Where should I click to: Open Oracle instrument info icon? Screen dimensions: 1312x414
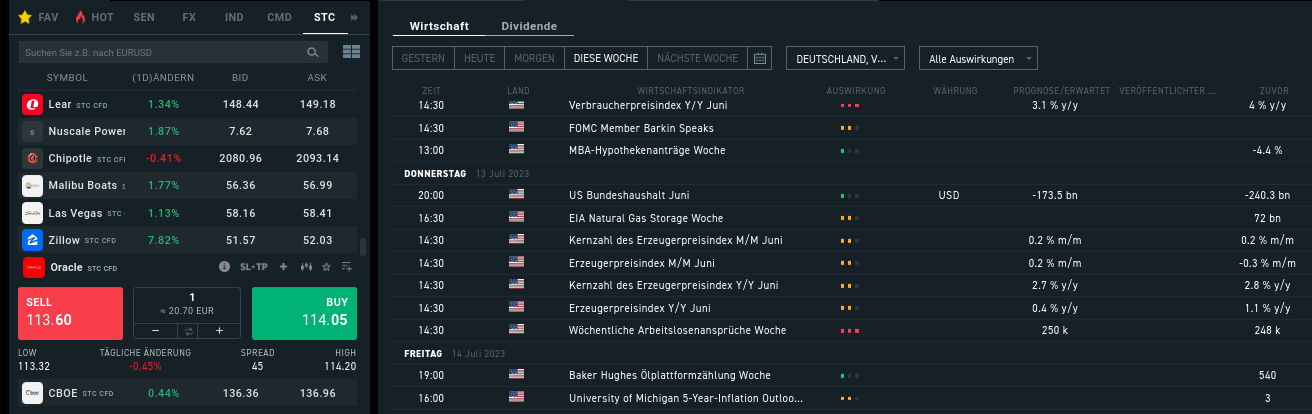(225, 267)
